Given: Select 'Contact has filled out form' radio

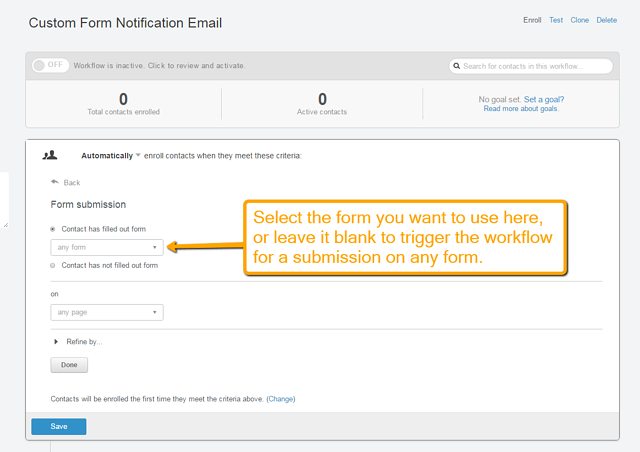Looking at the screenshot, I should 53,229.
